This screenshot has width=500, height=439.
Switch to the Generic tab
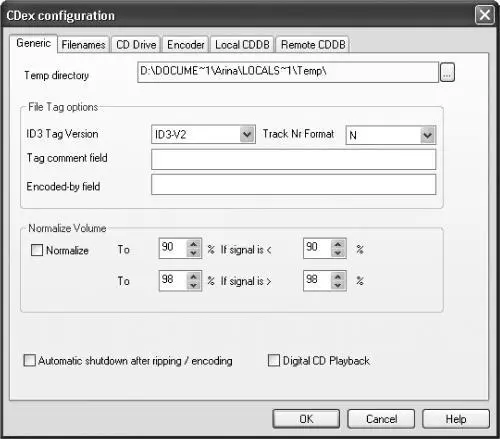(33, 43)
